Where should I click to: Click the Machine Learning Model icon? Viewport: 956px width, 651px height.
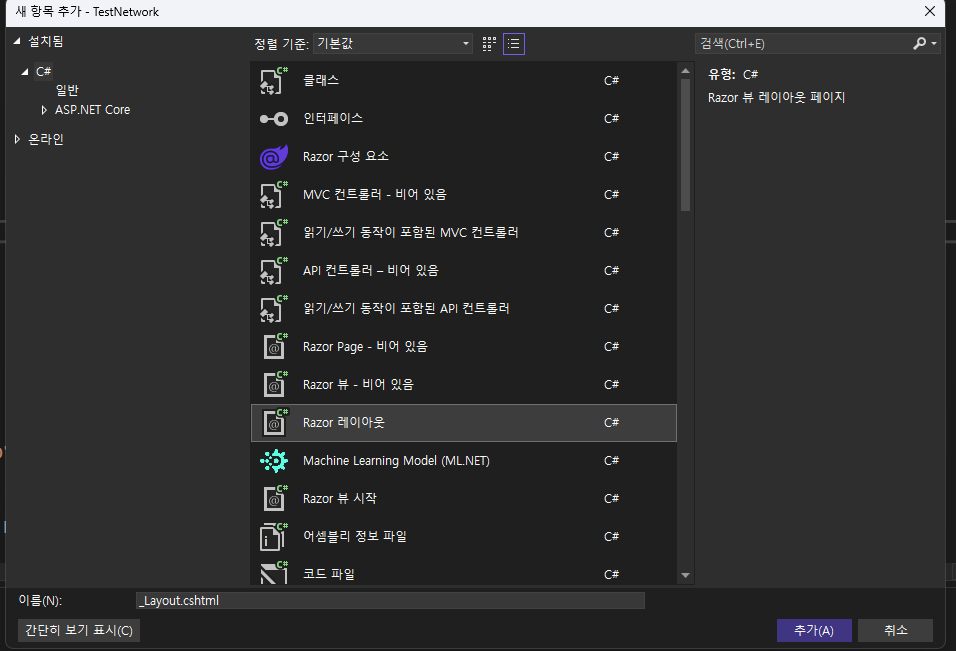[274, 461]
